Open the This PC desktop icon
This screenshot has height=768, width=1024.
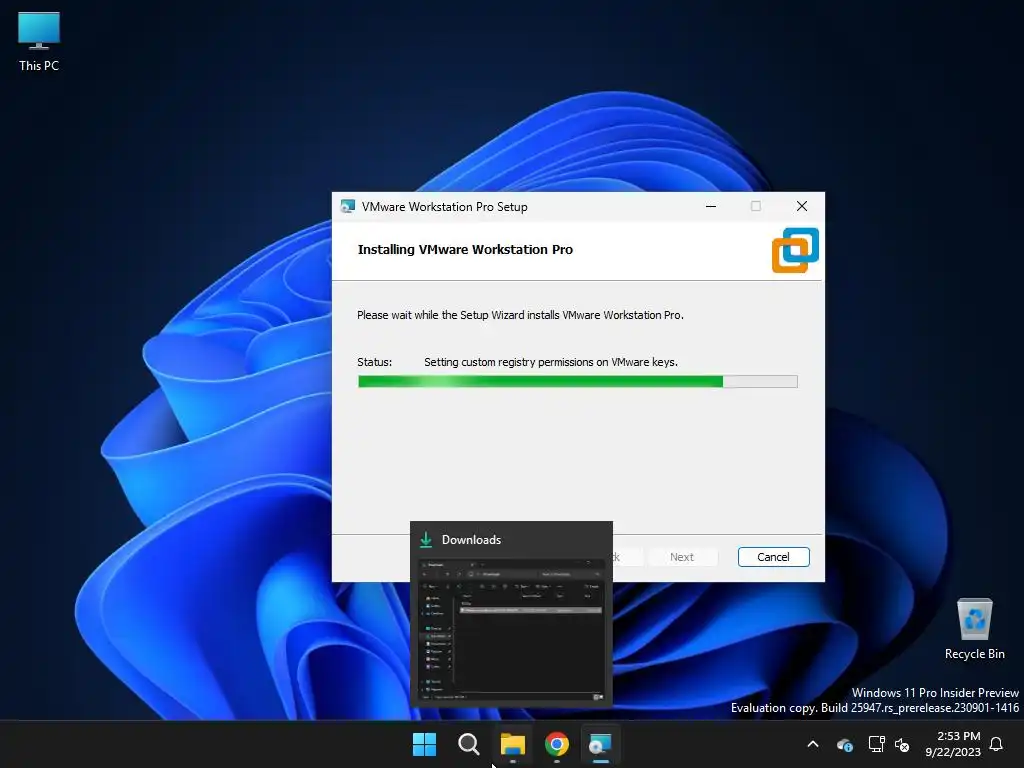tap(39, 42)
